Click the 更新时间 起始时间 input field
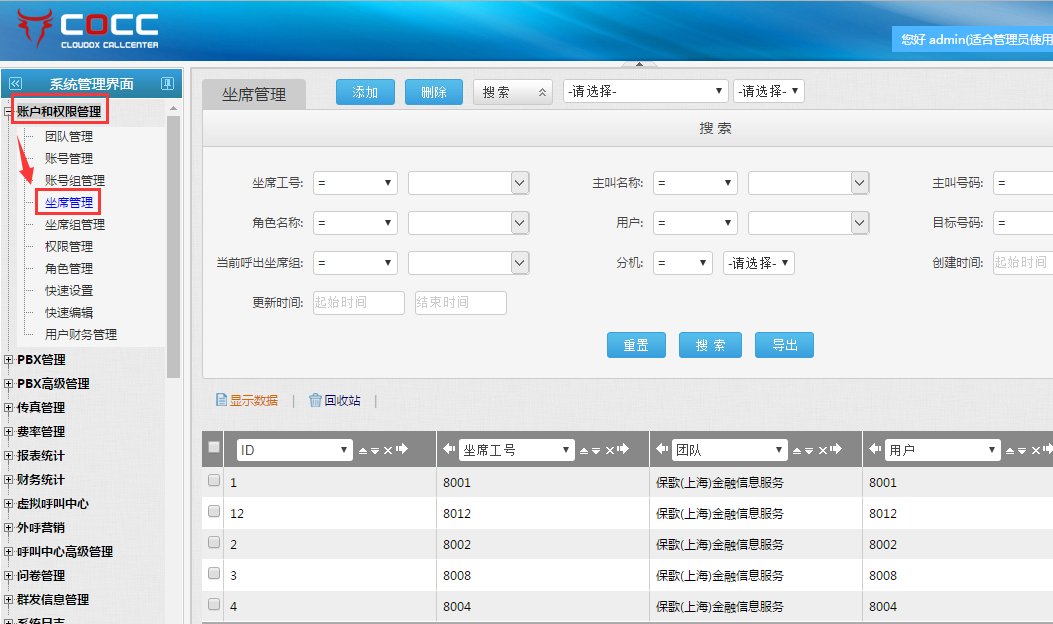Viewport: 1053px width, 624px height. pos(358,303)
